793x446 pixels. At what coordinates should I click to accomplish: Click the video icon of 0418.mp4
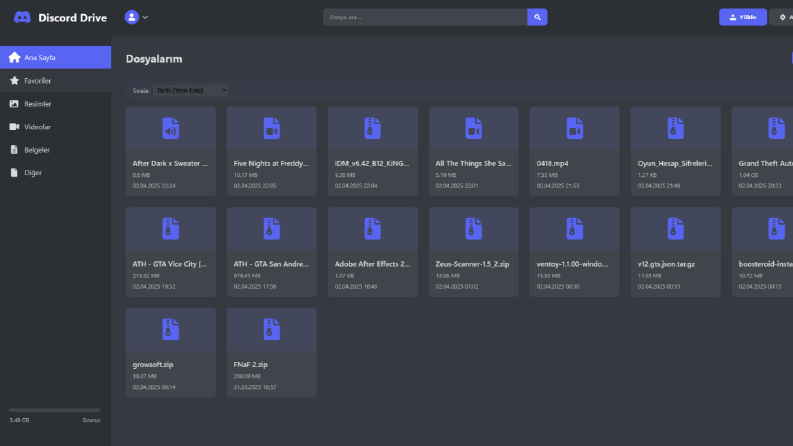coord(575,128)
